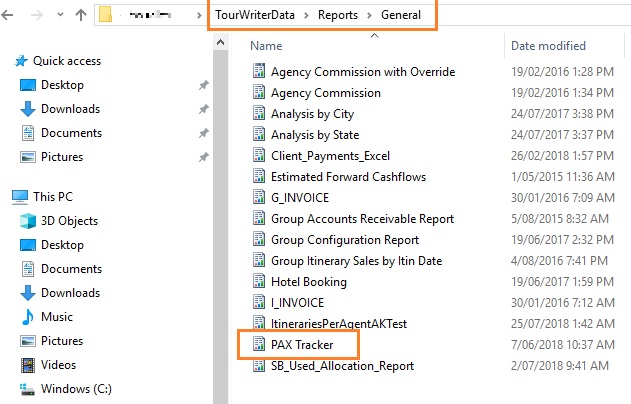Go up one folder level
Viewport: 631px width, 404px height.
click(81, 15)
